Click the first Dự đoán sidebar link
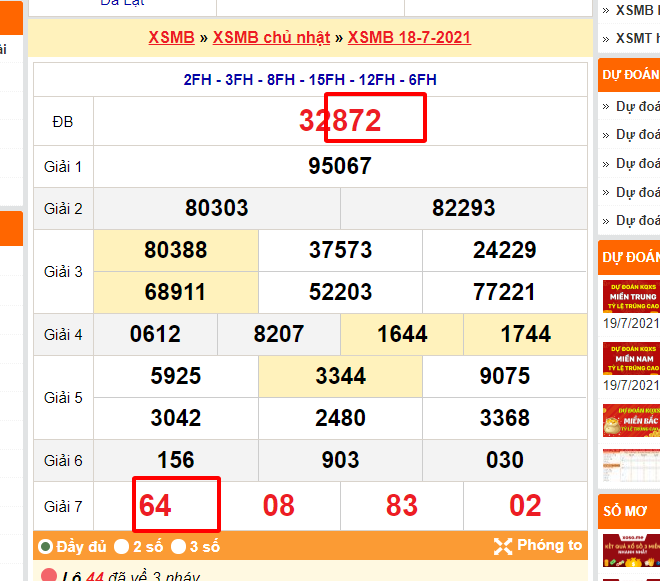The height and width of the screenshot is (581, 660). [x=636, y=106]
